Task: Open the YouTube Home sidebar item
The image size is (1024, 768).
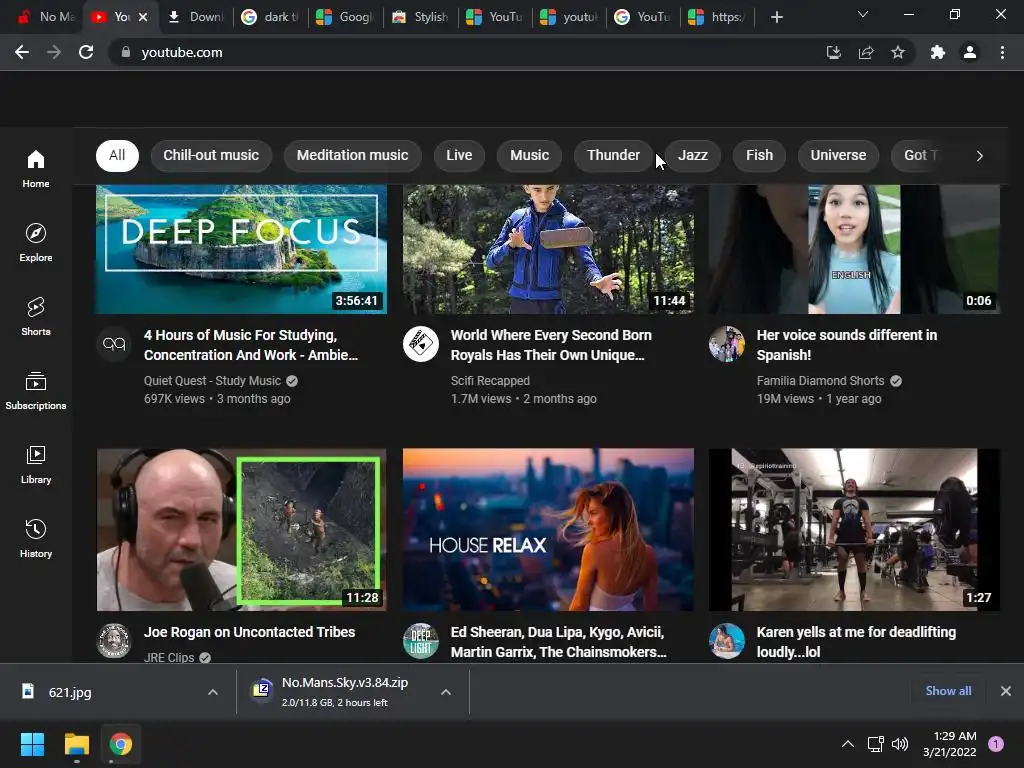Action: tap(36, 169)
